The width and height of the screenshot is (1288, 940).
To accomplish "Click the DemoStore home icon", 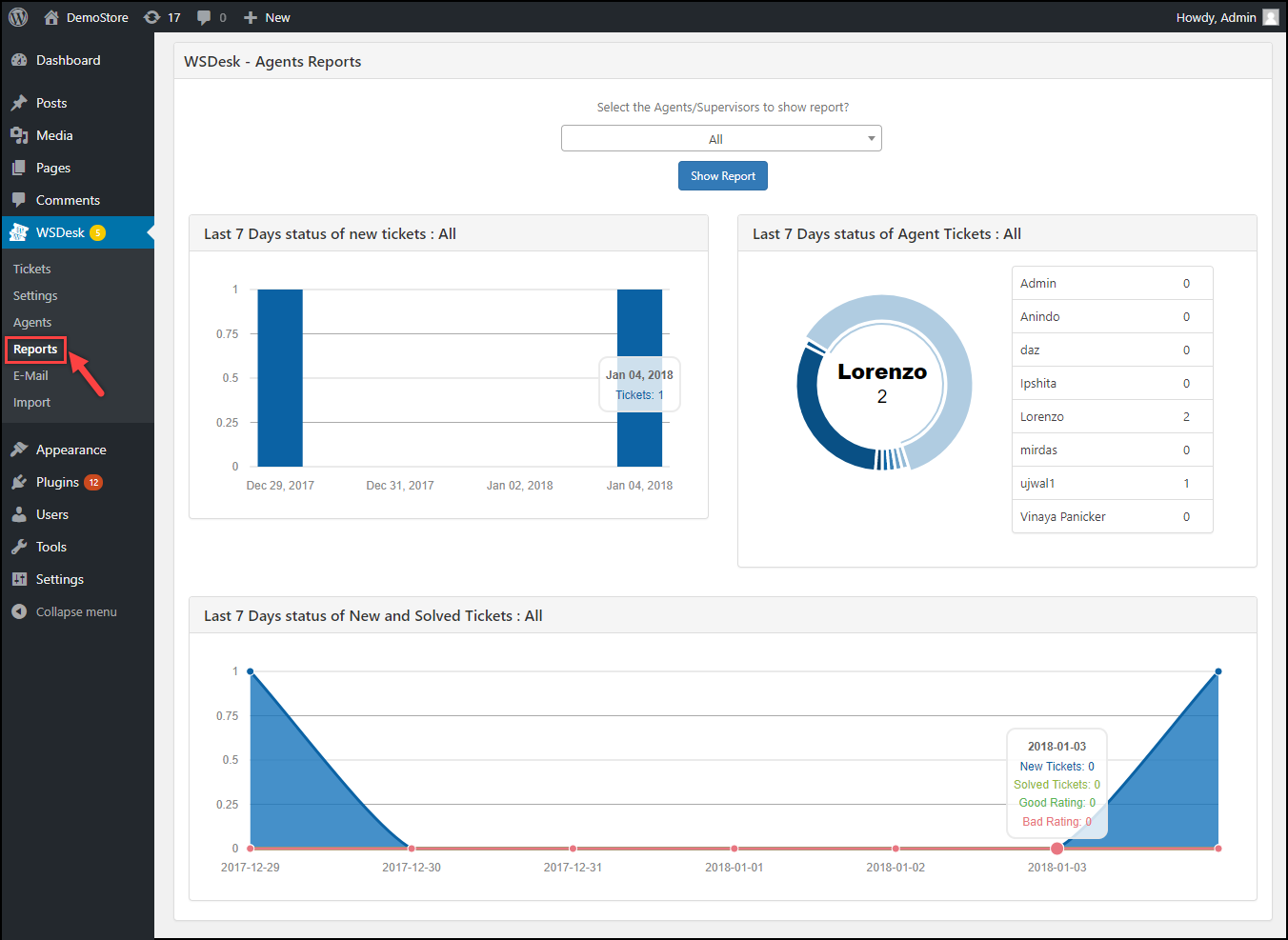I will click(51, 17).
